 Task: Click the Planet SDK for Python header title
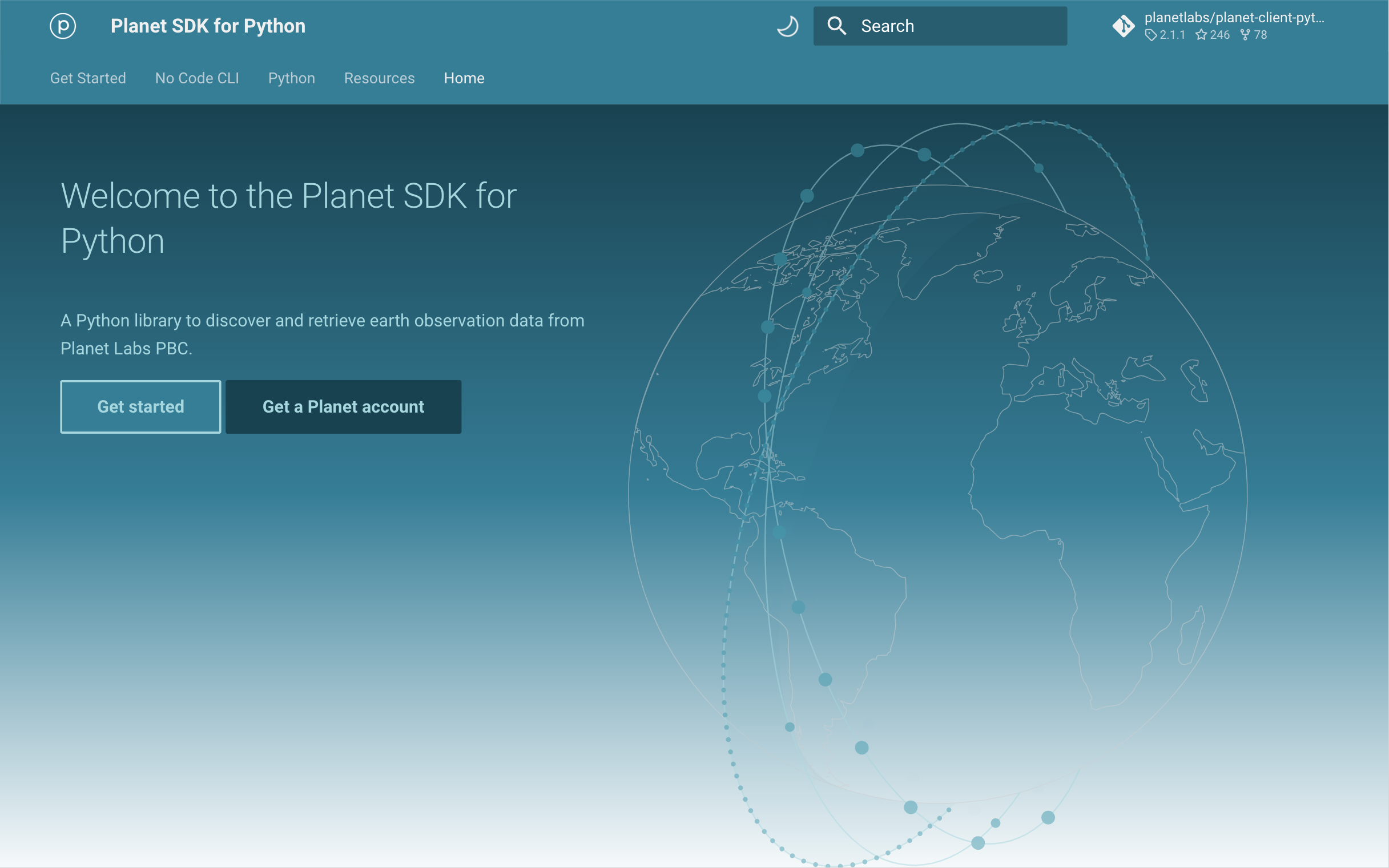(x=208, y=25)
